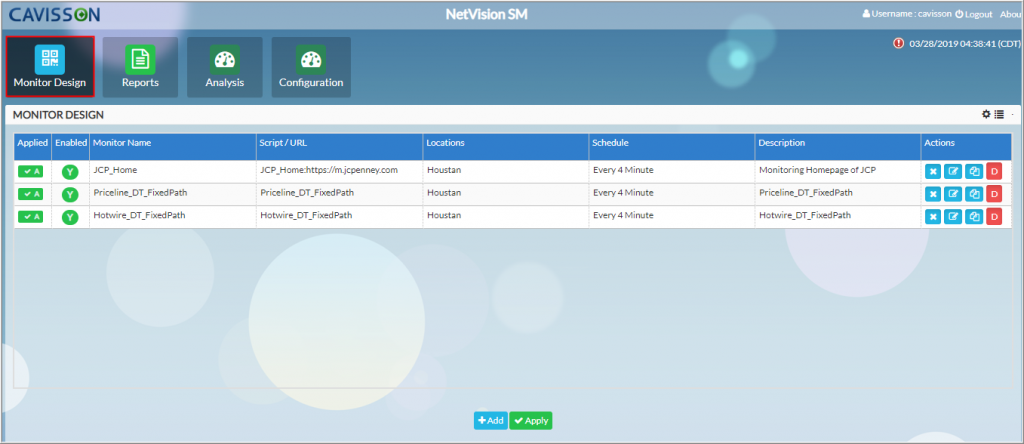
Task: Toggle Enabled status for JCP_Home
Action: (70, 171)
